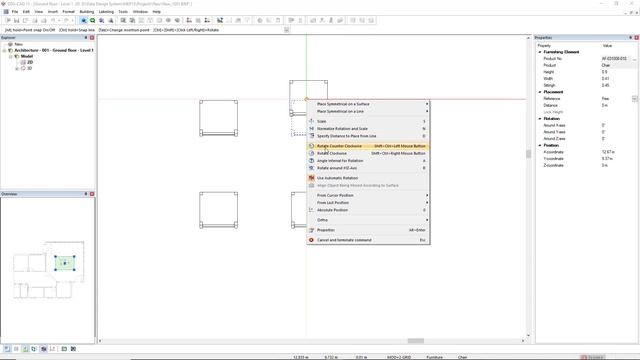Choose Rotate Clockwise in context menu

[368, 153]
